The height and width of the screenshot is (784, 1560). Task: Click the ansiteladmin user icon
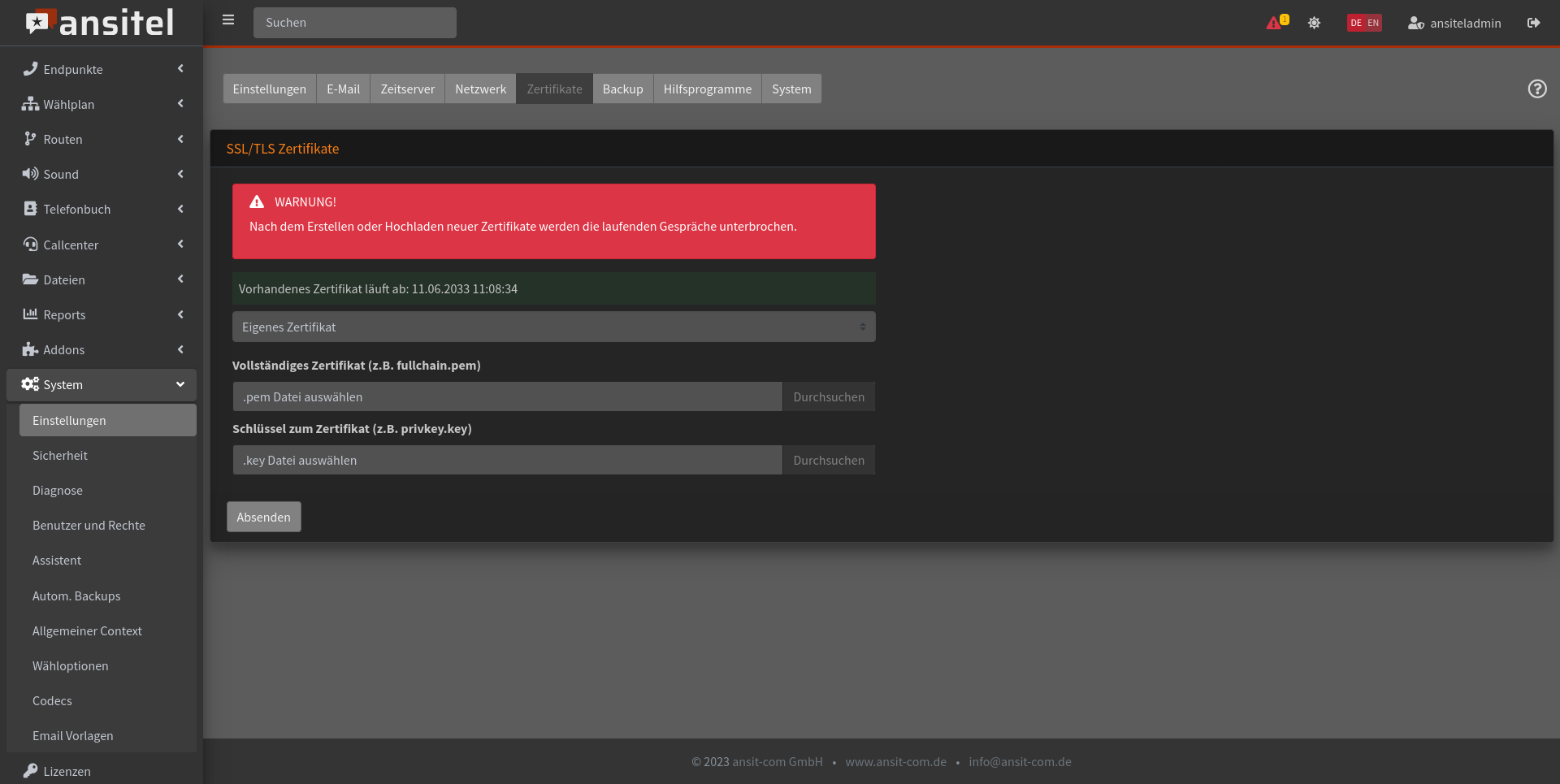pos(1415,23)
